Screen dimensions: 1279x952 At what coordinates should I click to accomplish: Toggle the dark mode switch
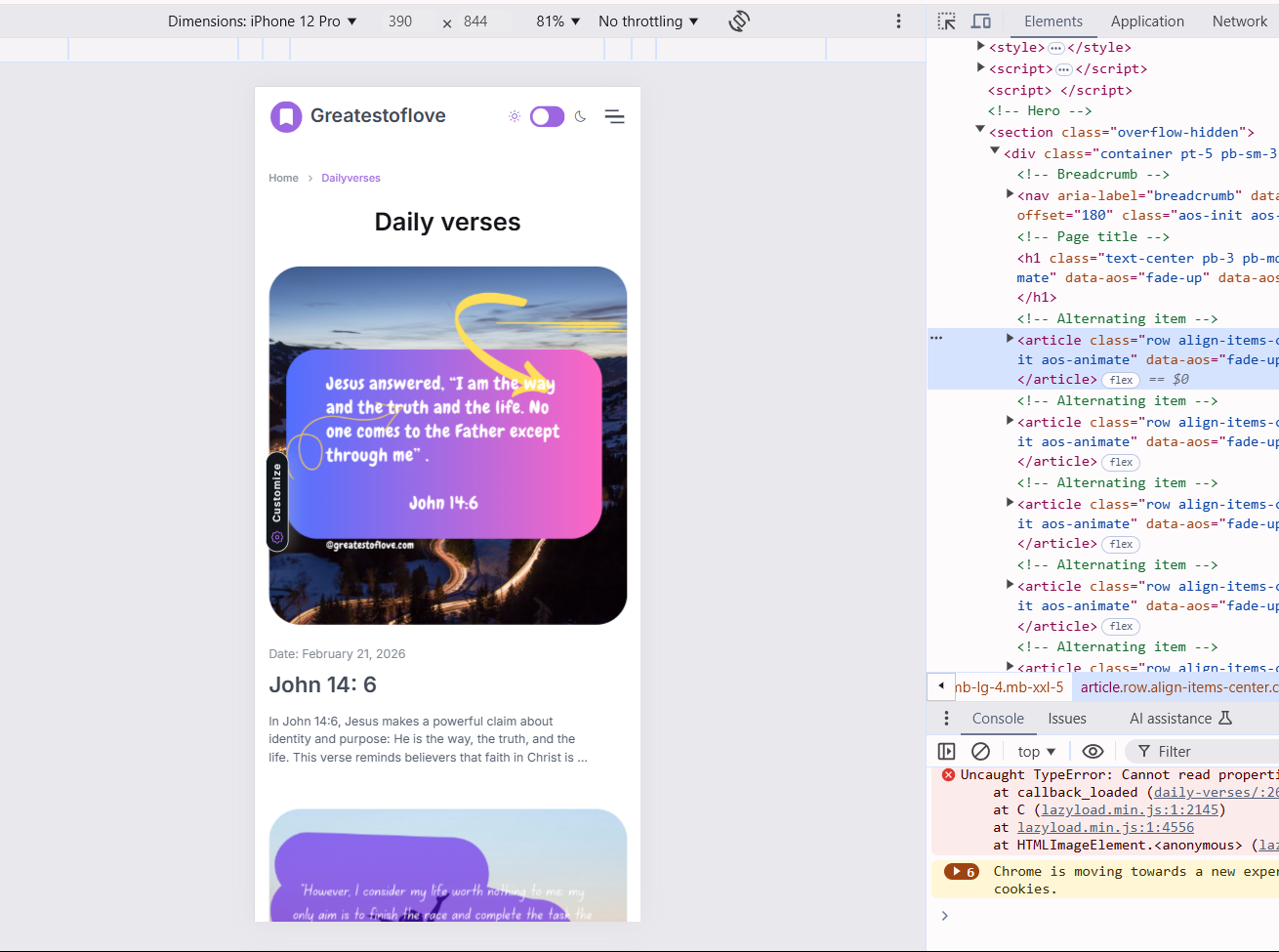[x=547, y=117]
